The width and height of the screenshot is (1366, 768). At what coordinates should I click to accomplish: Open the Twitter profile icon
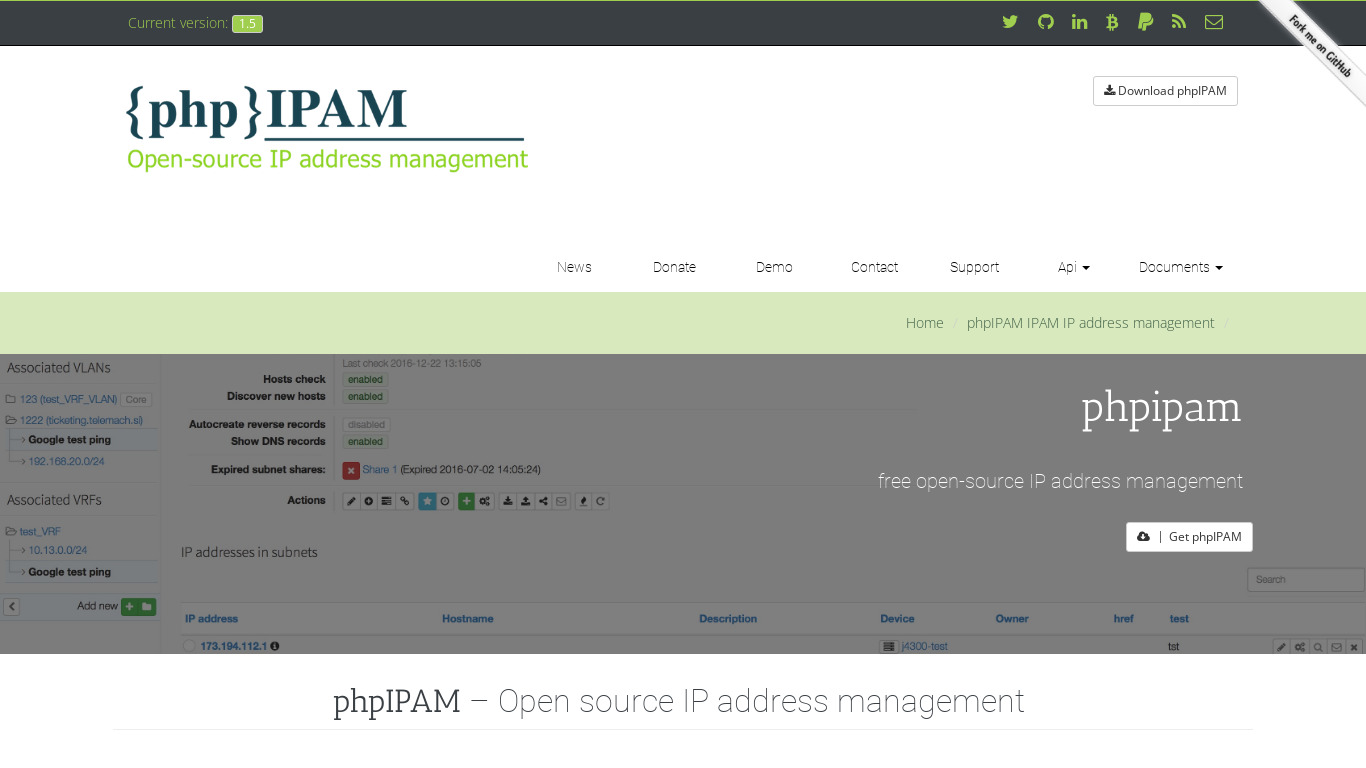1010,22
